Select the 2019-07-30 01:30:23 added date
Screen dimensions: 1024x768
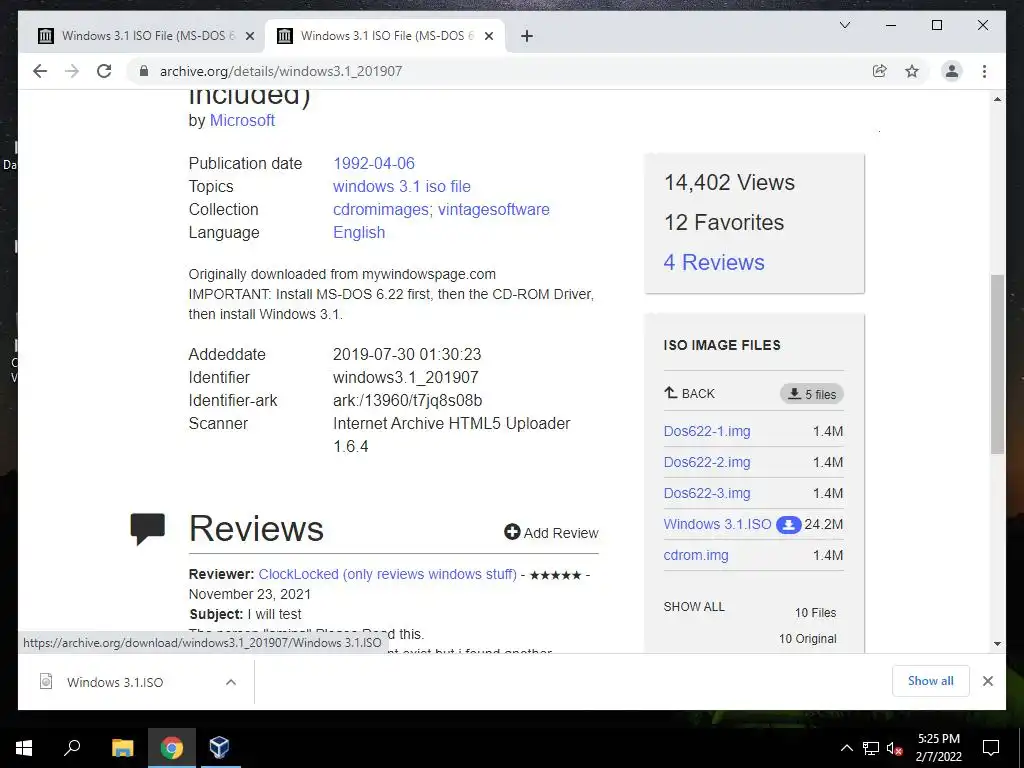[x=407, y=355]
